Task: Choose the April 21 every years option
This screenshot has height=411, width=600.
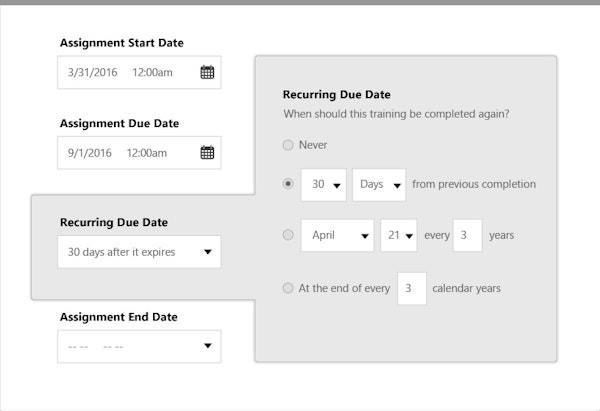Action: coord(288,234)
